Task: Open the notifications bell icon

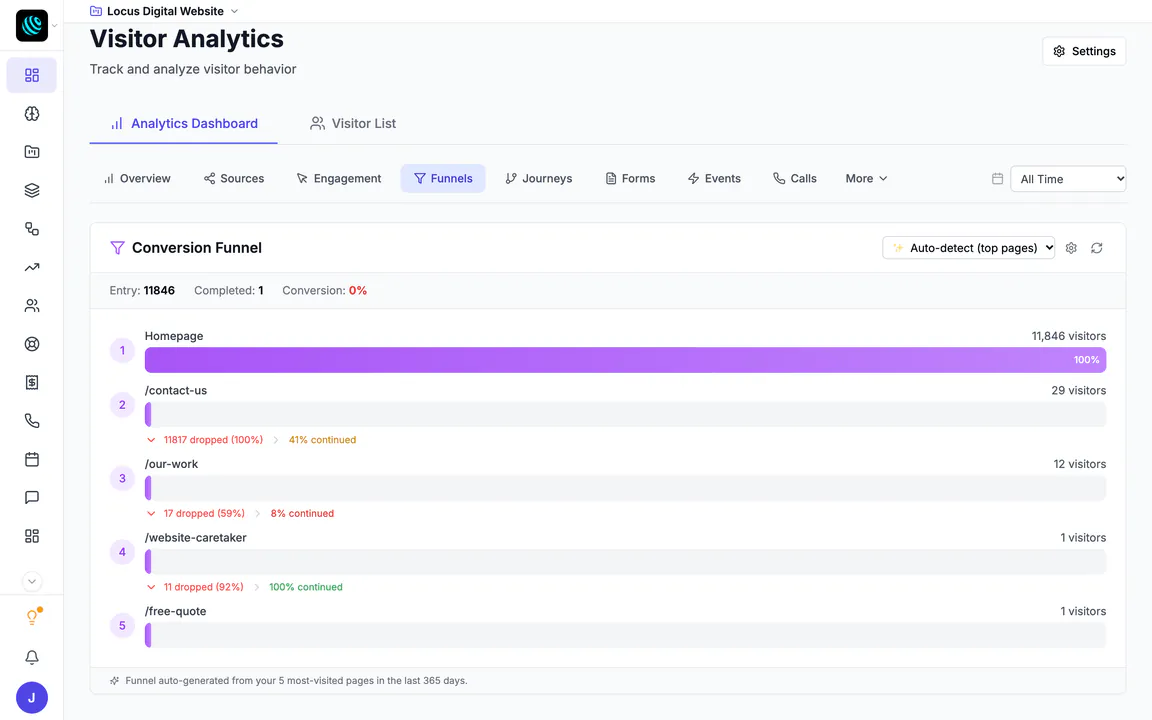Action: tap(32, 658)
